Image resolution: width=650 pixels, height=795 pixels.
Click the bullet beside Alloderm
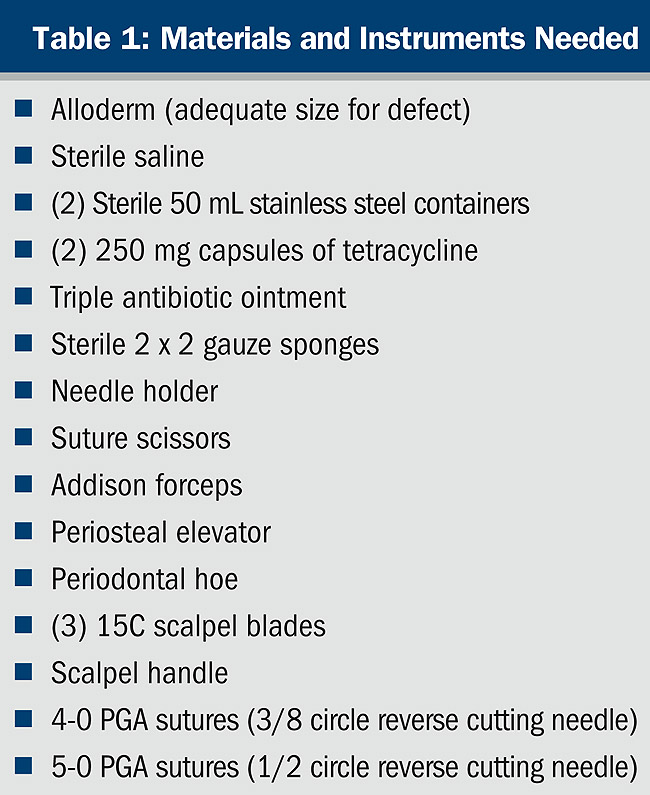24,108
